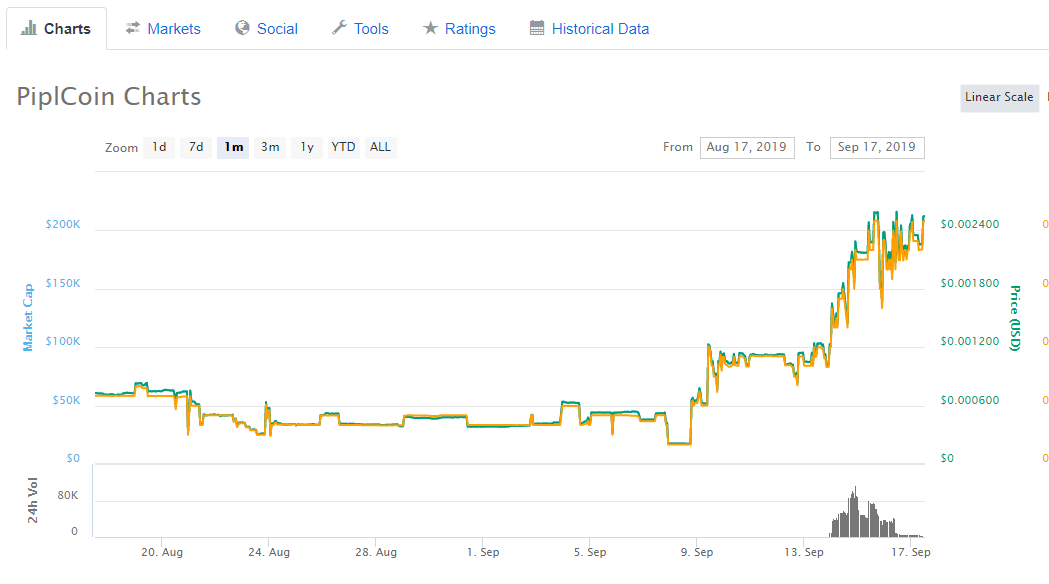Open the Charts tab
This screenshot has height=584, width=1049.
pos(56,29)
